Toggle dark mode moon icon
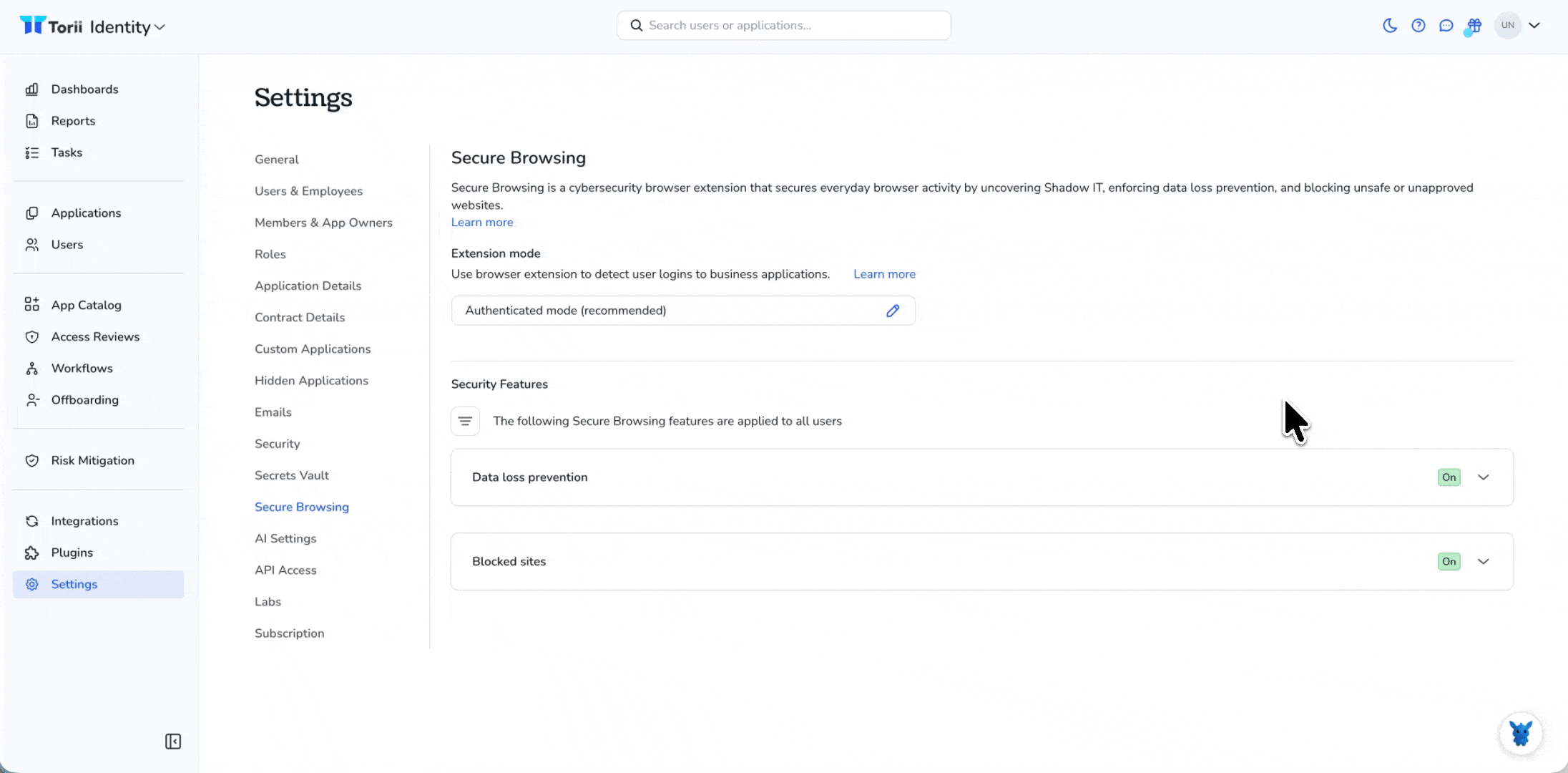This screenshot has width=1568, height=773. click(x=1390, y=25)
